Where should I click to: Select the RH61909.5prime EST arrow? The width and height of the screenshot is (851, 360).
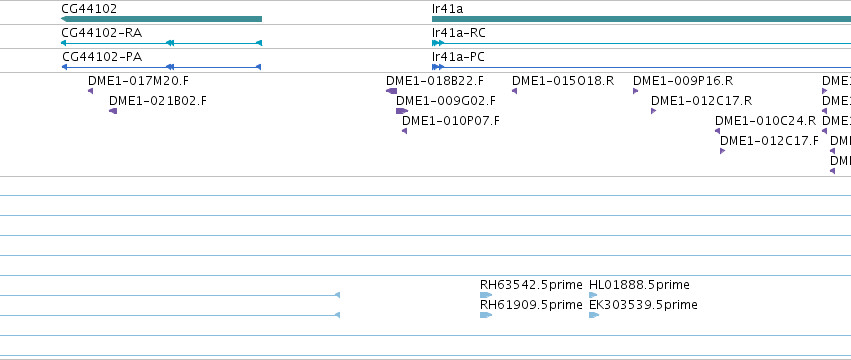click(x=486, y=315)
